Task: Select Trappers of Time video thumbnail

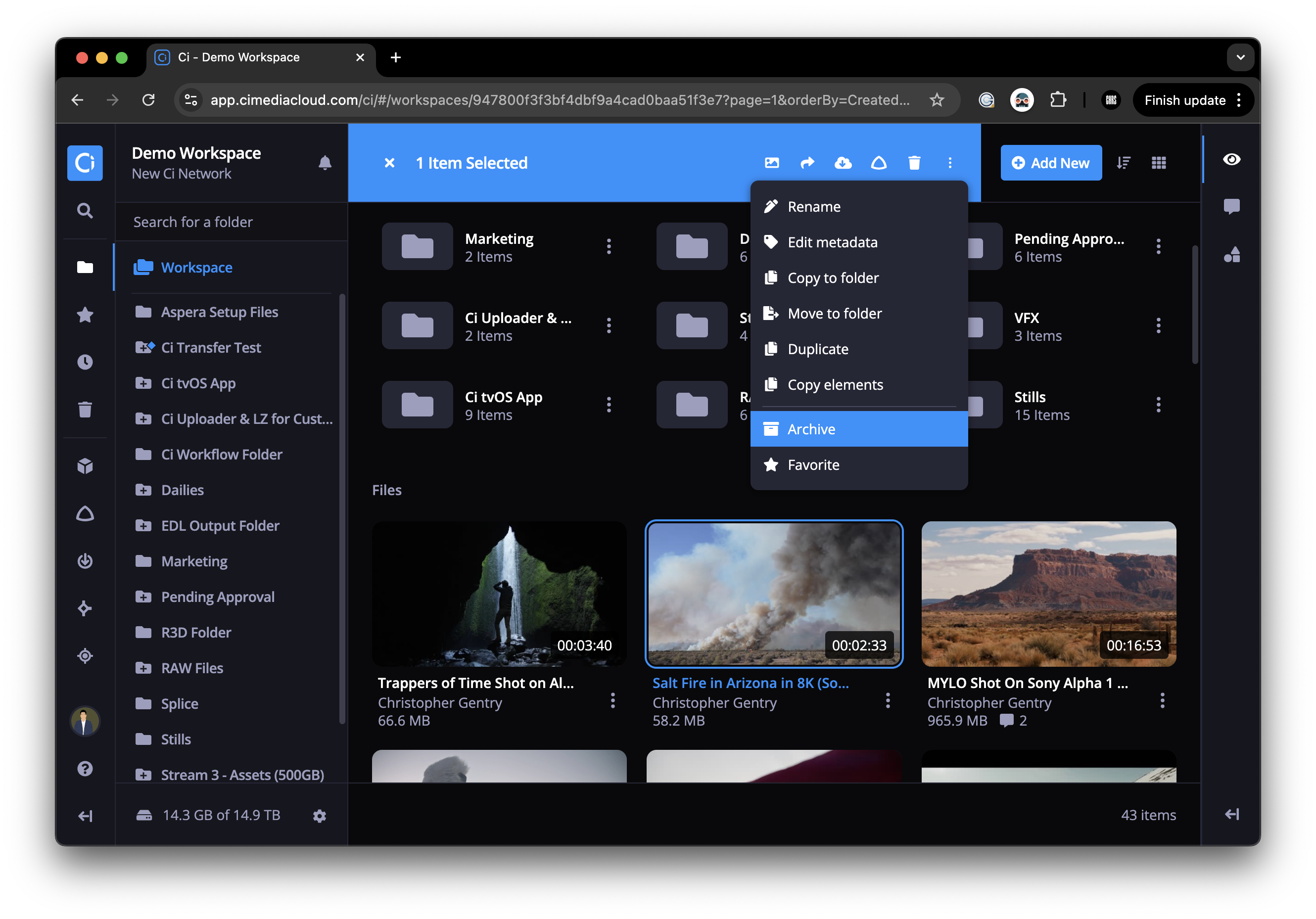Action: click(x=499, y=594)
